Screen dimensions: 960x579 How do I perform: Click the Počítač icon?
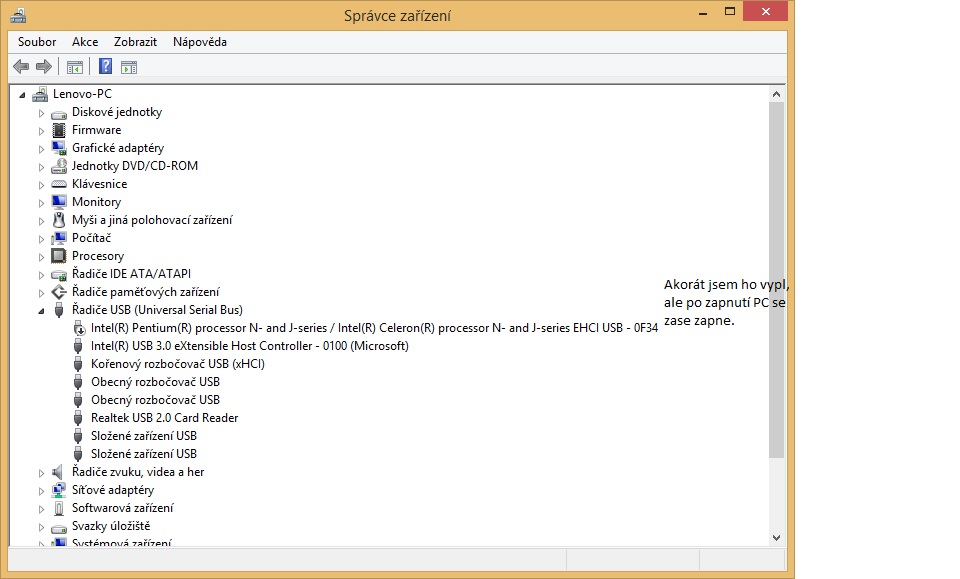59,237
